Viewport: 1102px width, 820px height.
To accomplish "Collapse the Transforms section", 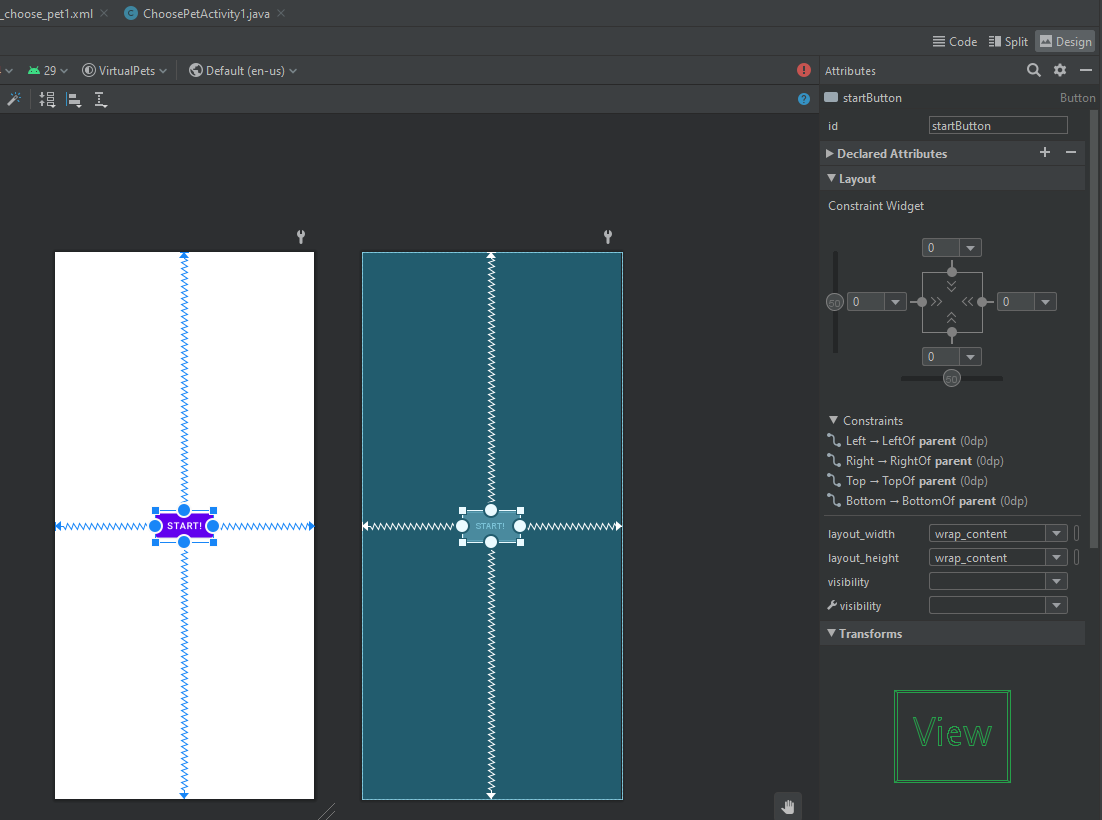I will click(830, 634).
